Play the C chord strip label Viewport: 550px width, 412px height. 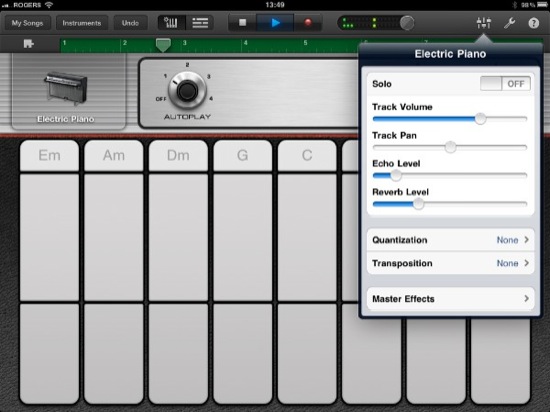point(307,155)
